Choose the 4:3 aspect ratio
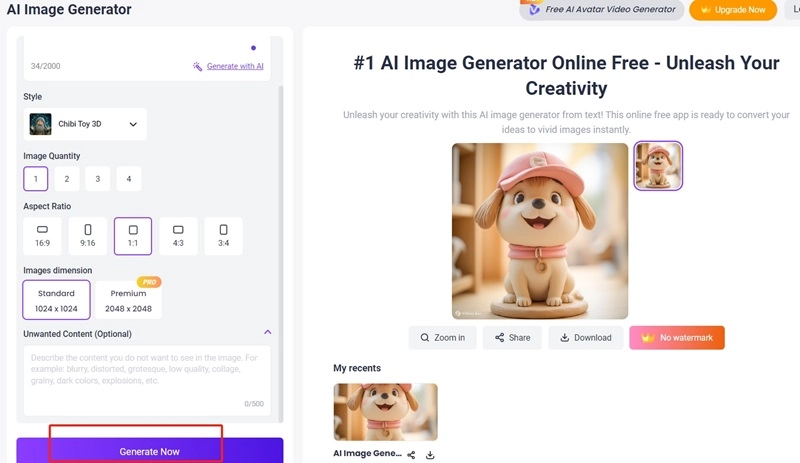The image size is (800, 463). pos(178,236)
